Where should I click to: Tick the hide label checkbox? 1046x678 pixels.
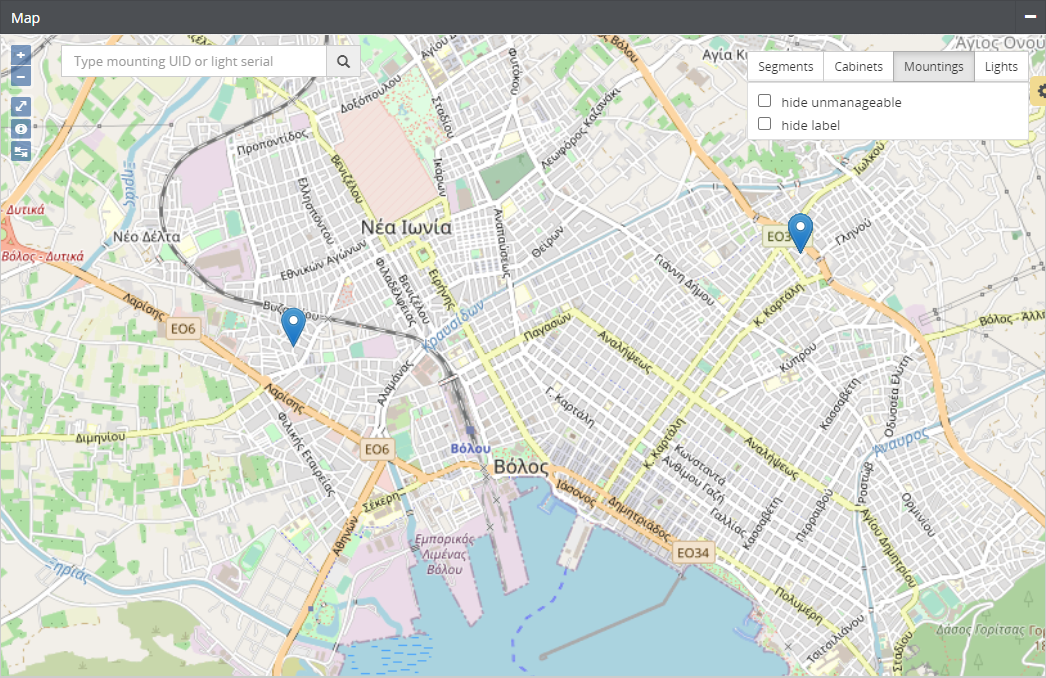coord(765,124)
